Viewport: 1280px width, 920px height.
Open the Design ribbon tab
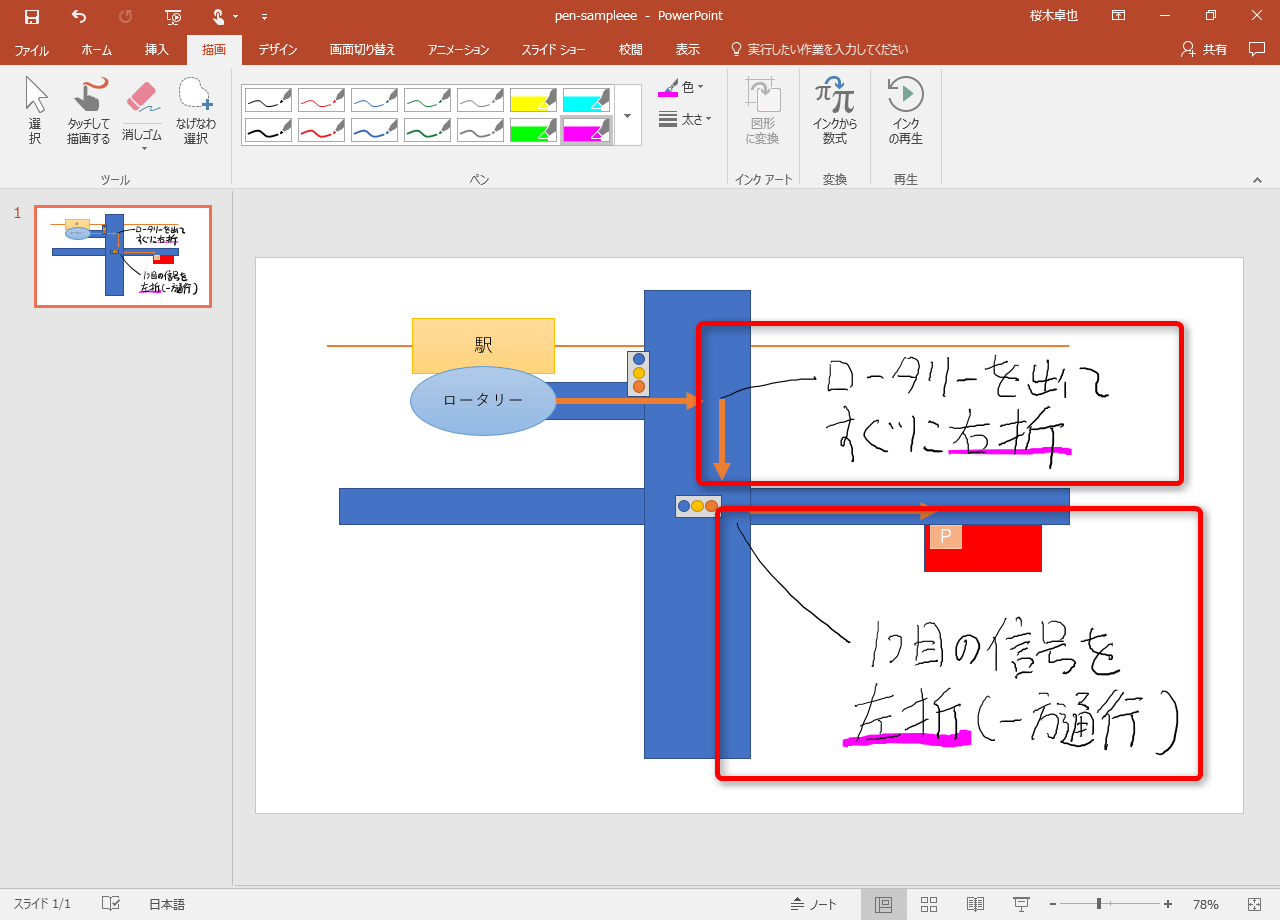tap(277, 49)
